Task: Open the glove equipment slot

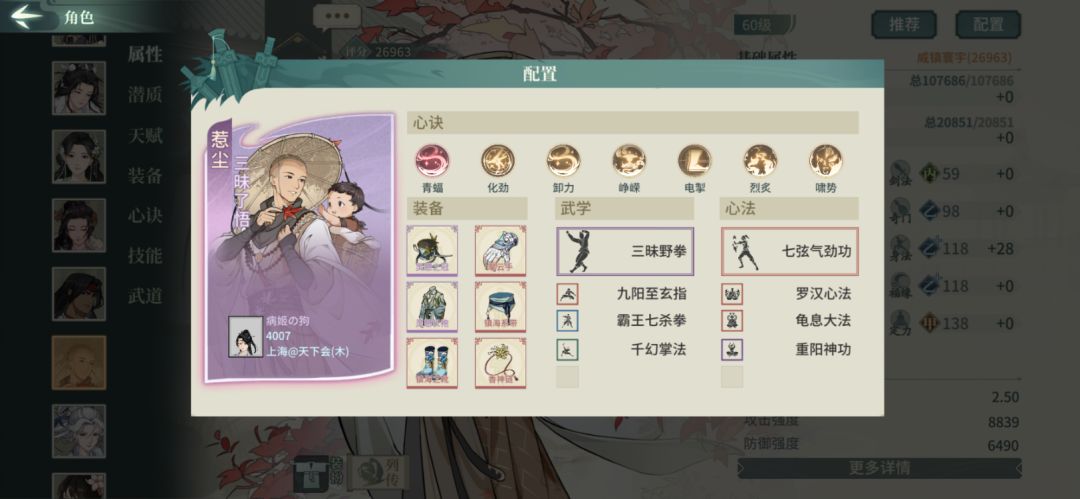Action: coord(500,250)
